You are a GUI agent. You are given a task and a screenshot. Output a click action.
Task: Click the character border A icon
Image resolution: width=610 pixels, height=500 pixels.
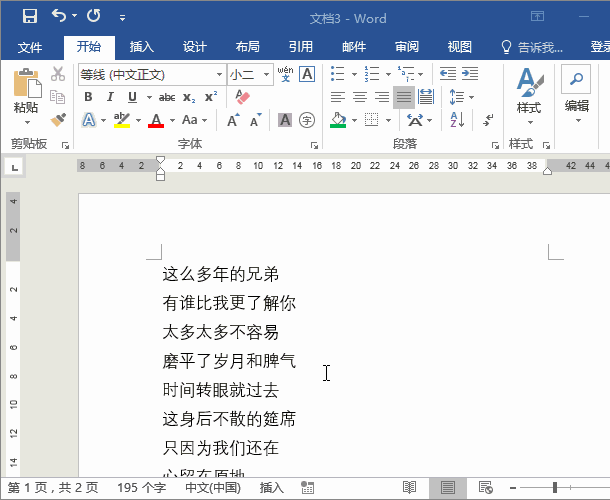click(x=307, y=74)
